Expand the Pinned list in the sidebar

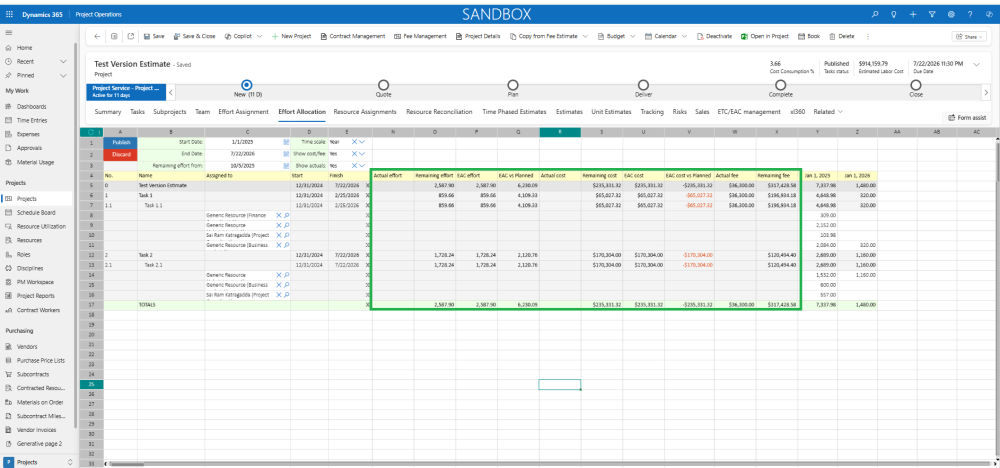(x=63, y=75)
